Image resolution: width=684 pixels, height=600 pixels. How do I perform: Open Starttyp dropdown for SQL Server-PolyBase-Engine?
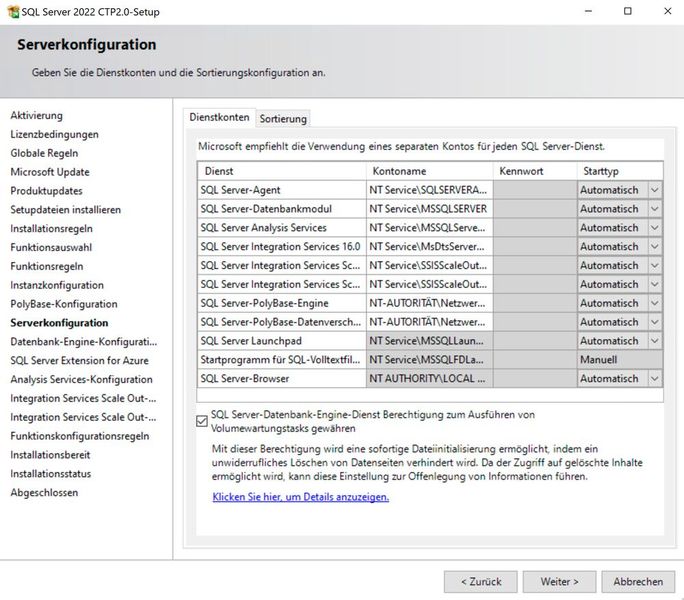(655, 303)
